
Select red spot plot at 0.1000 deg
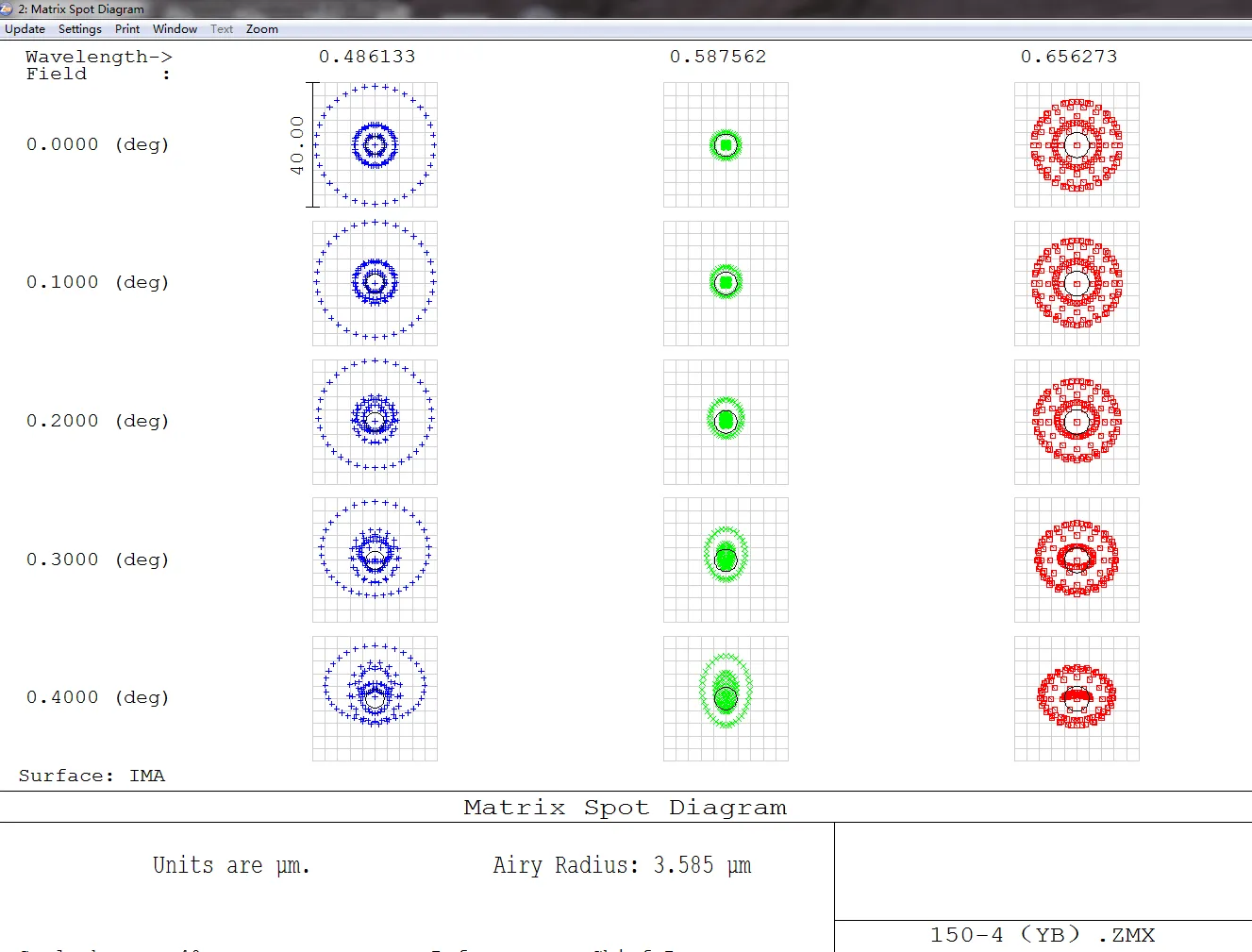[1077, 283]
